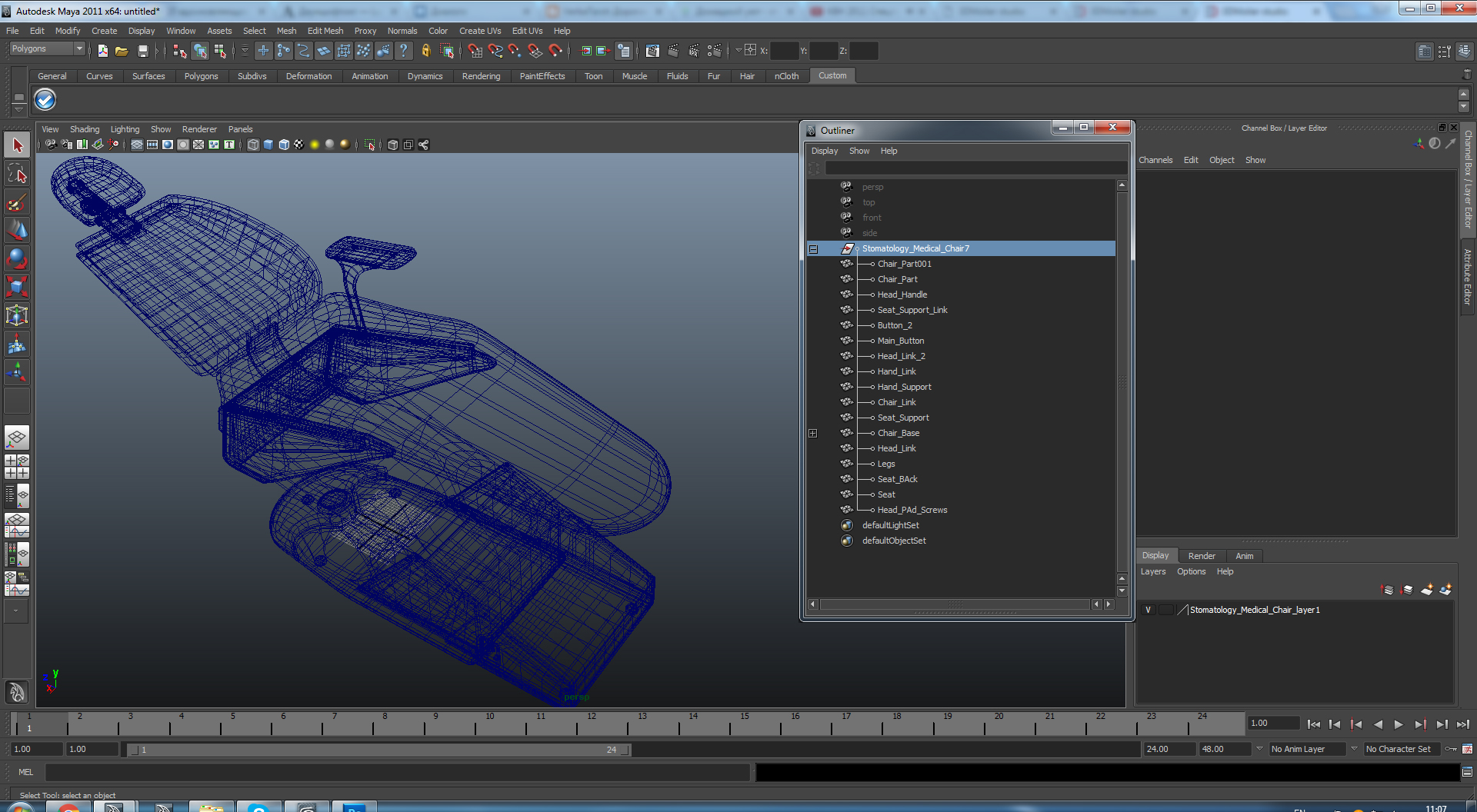Screen dimensions: 1477x812
Task: Click Select by object type mode
Action: tap(200, 51)
